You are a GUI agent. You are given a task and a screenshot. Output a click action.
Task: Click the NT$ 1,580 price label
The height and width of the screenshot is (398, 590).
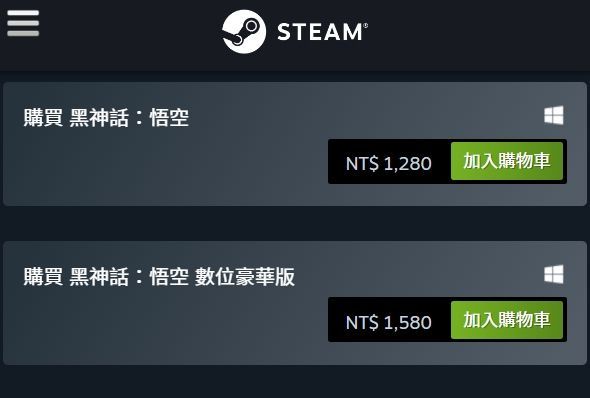click(389, 323)
